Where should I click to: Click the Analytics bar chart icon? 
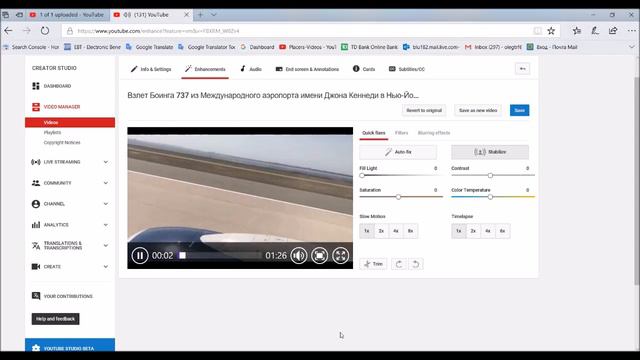36,224
